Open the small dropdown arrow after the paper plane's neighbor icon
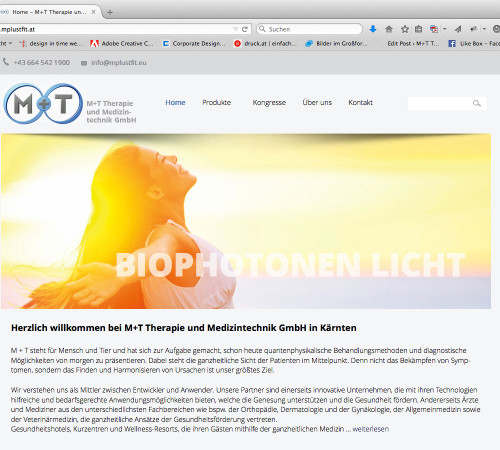Screen dimensions: 500x450 484,29
